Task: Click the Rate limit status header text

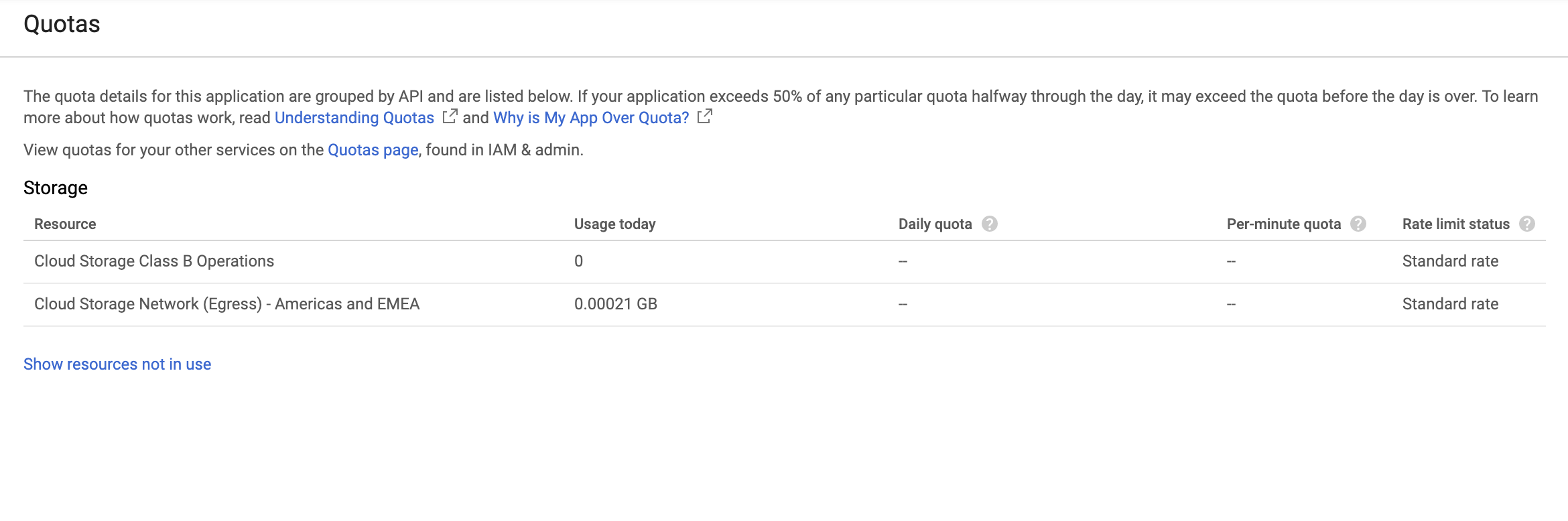Action: click(x=1455, y=224)
